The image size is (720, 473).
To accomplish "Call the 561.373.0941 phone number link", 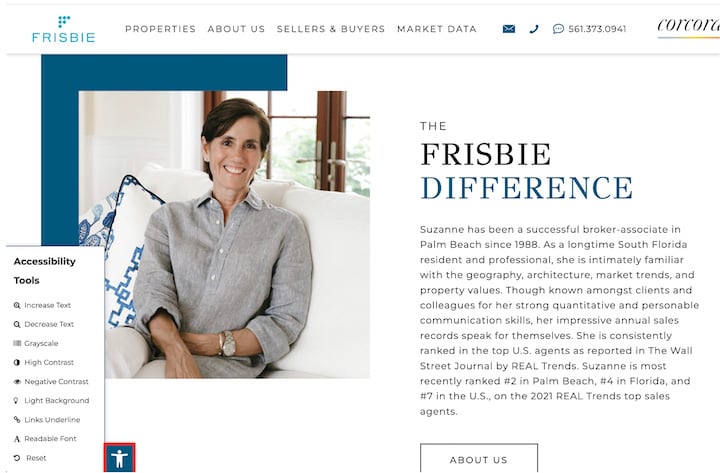I will tap(597, 29).
